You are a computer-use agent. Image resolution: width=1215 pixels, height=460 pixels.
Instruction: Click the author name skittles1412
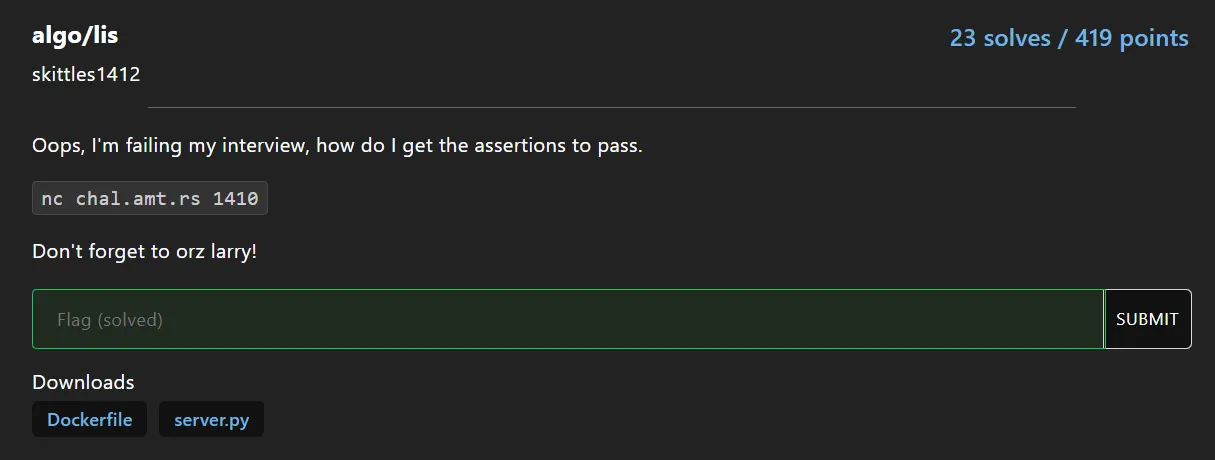86,74
